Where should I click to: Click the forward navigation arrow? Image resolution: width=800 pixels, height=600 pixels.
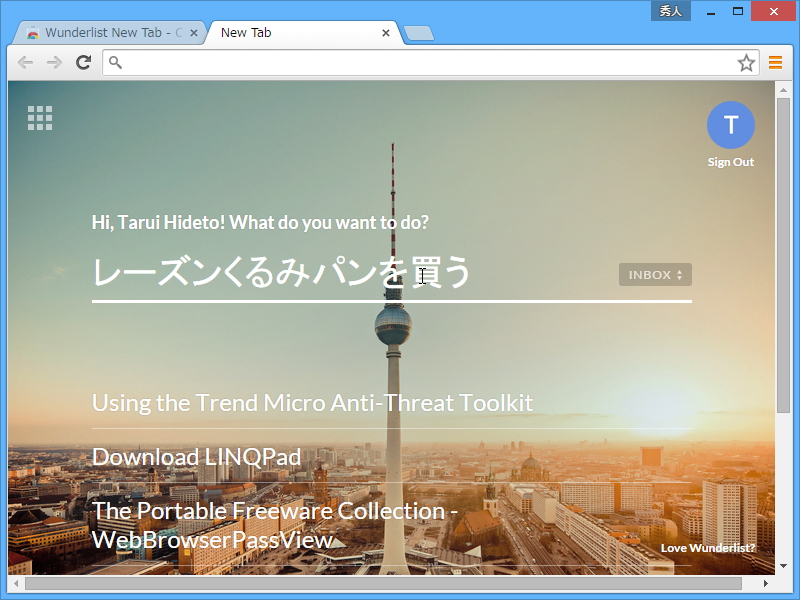tap(54, 62)
